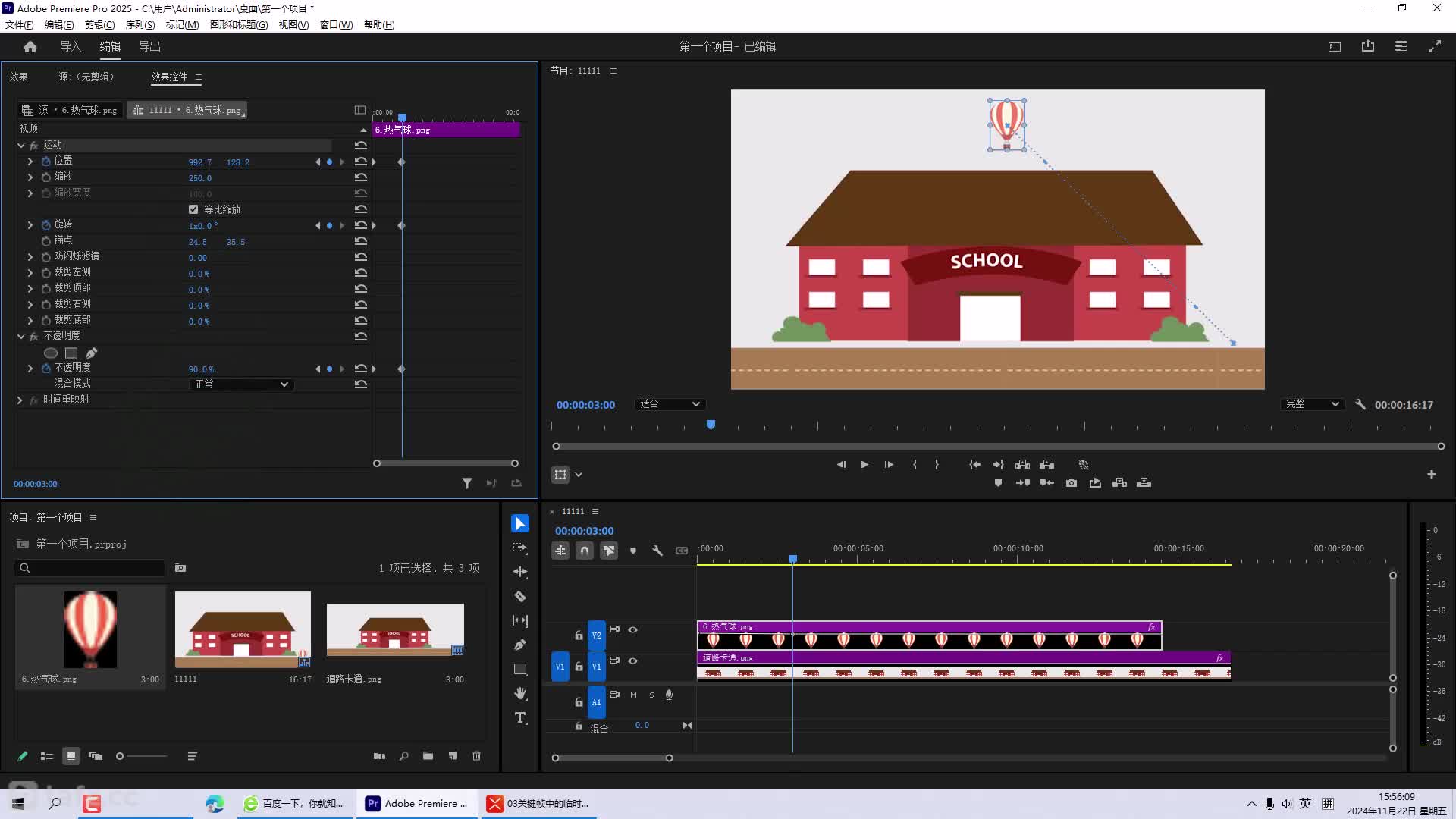Expand the Time Remapping group
This screenshot has height=819, width=1456.
pos(20,400)
